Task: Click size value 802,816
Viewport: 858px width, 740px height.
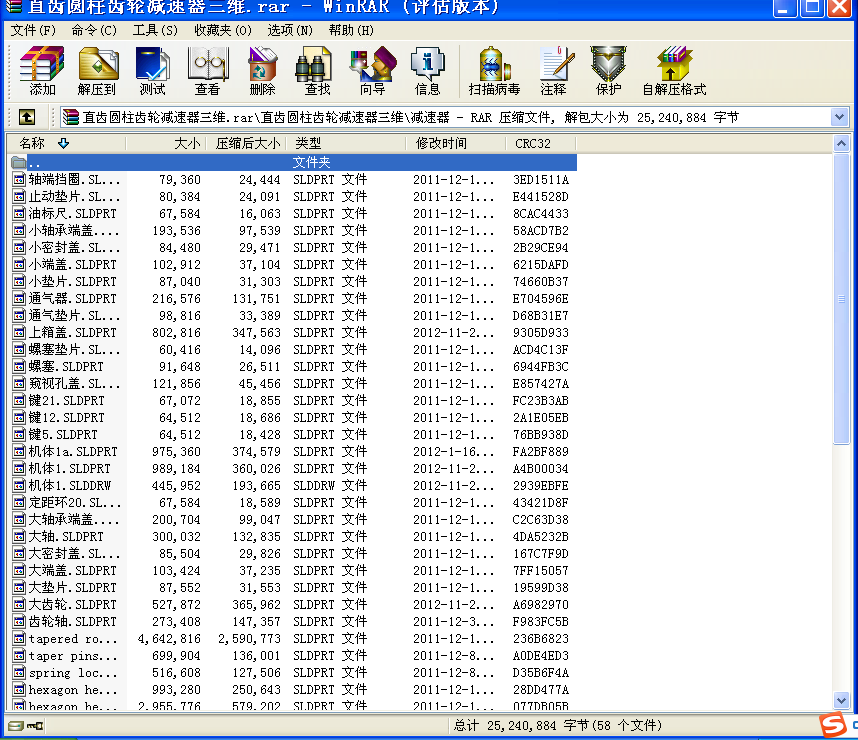Action: [x=176, y=332]
